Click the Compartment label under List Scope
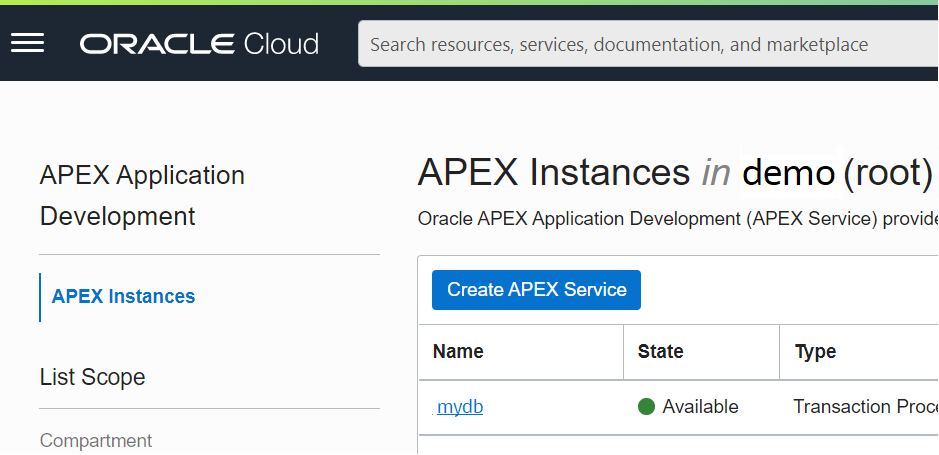The width and height of the screenshot is (939, 455). tap(96, 440)
